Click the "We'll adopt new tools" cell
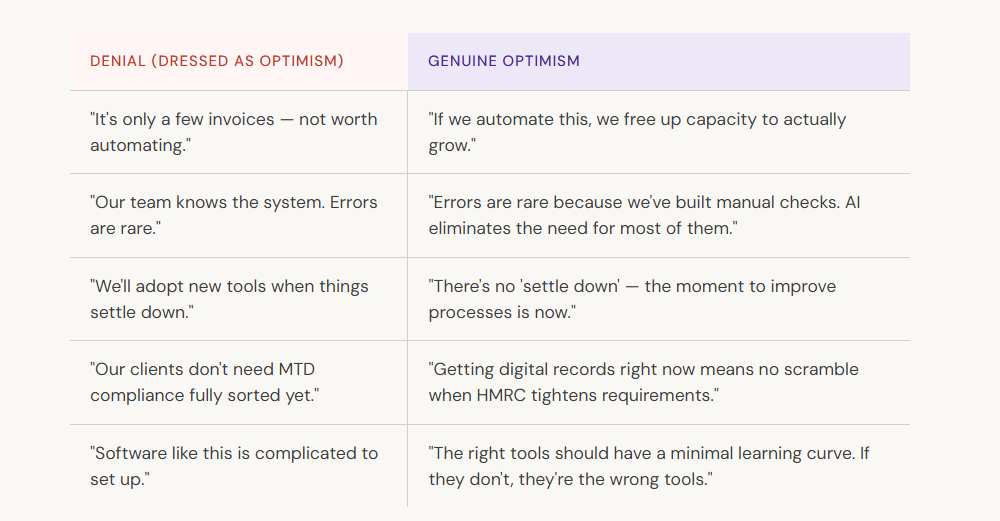 point(229,299)
